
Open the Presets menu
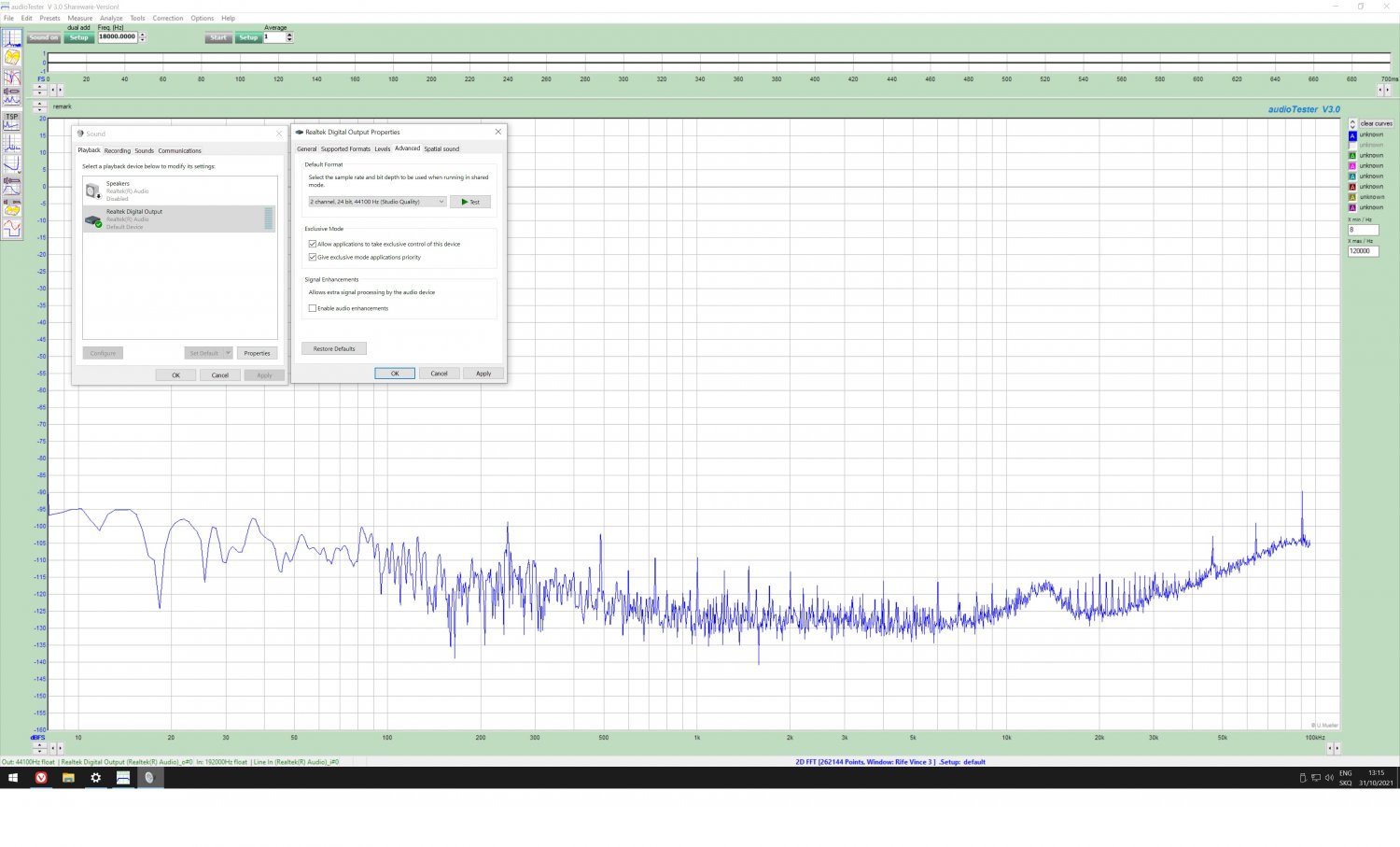click(x=49, y=18)
